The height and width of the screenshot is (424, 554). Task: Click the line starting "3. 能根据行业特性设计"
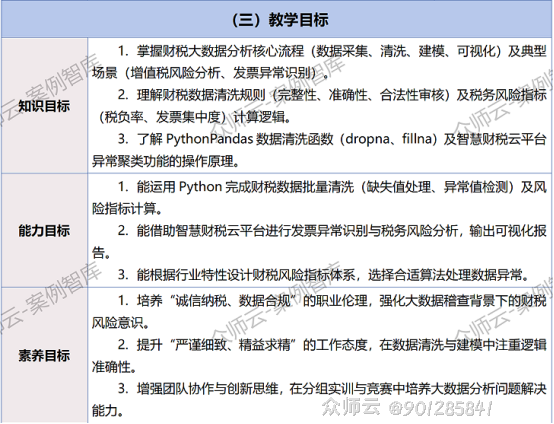click(323, 275)
